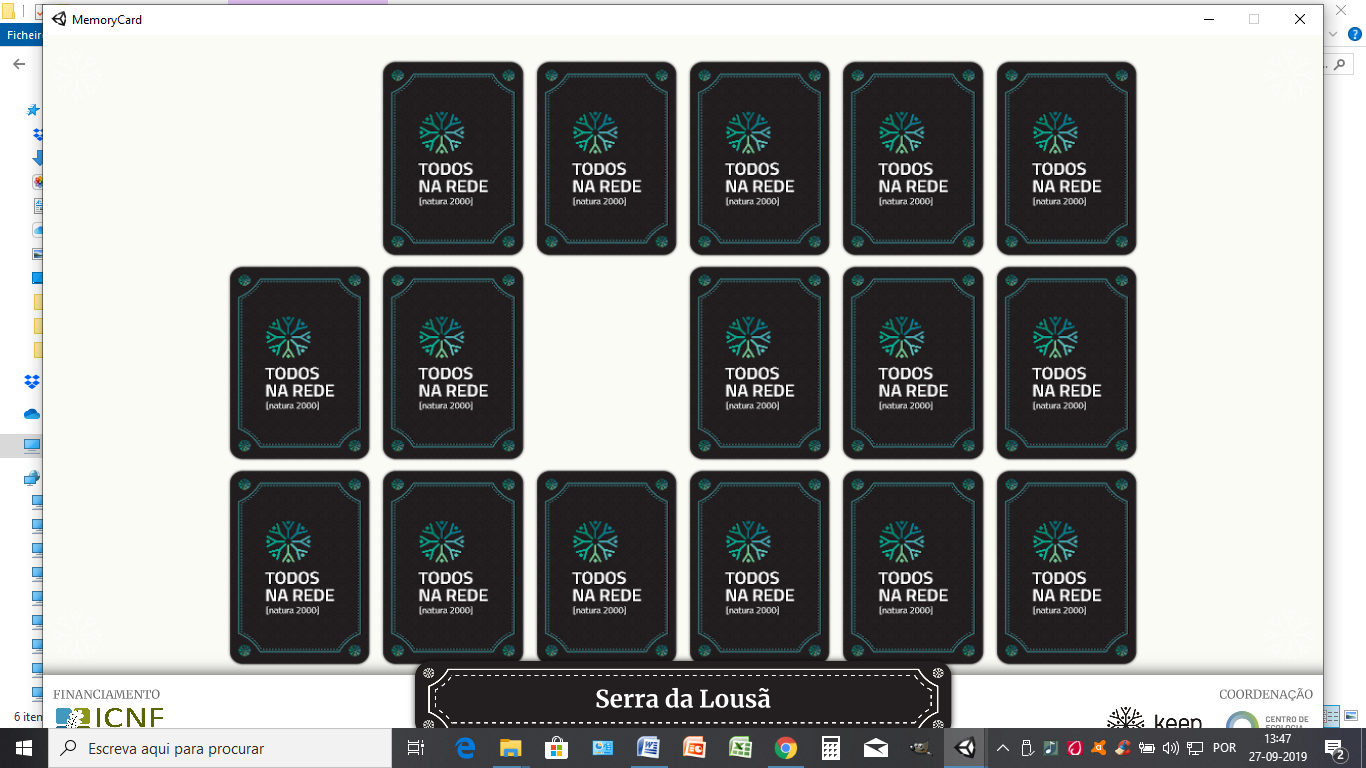The image size is (1366, 768).
Task: Open Word from the taskbar
Action: (648, 748)
